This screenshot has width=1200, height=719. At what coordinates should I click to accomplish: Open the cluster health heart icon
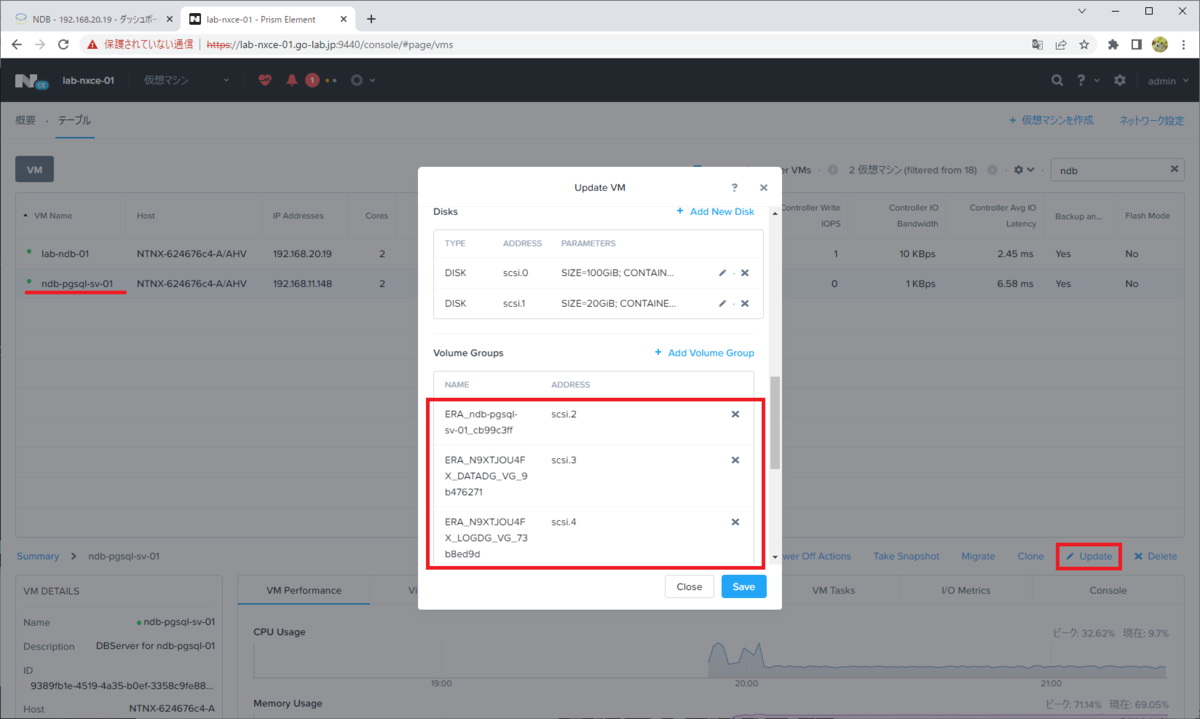pos(265,80)
